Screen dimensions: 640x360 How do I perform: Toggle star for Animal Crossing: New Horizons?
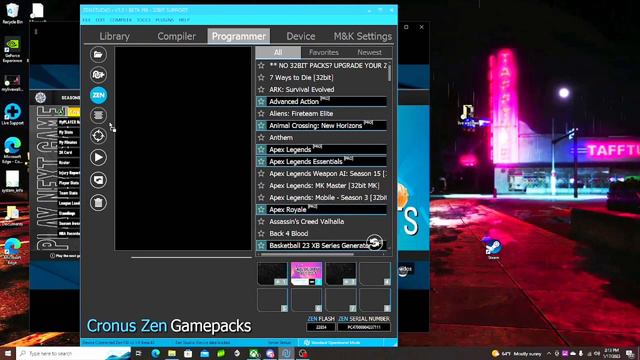pyautogui.click(x=261, y=125)
